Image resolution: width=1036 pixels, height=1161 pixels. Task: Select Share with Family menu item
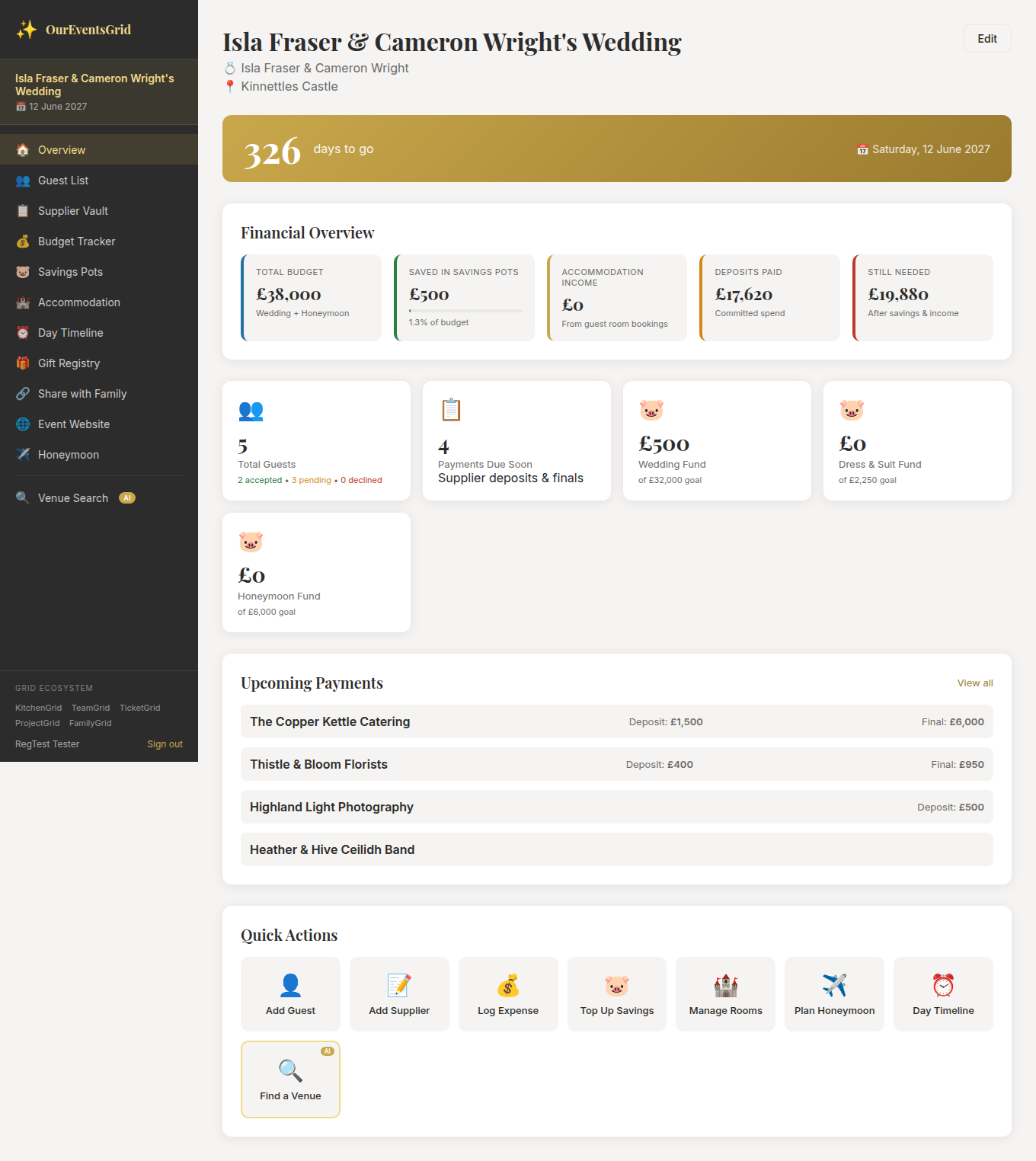click(99, 394)
